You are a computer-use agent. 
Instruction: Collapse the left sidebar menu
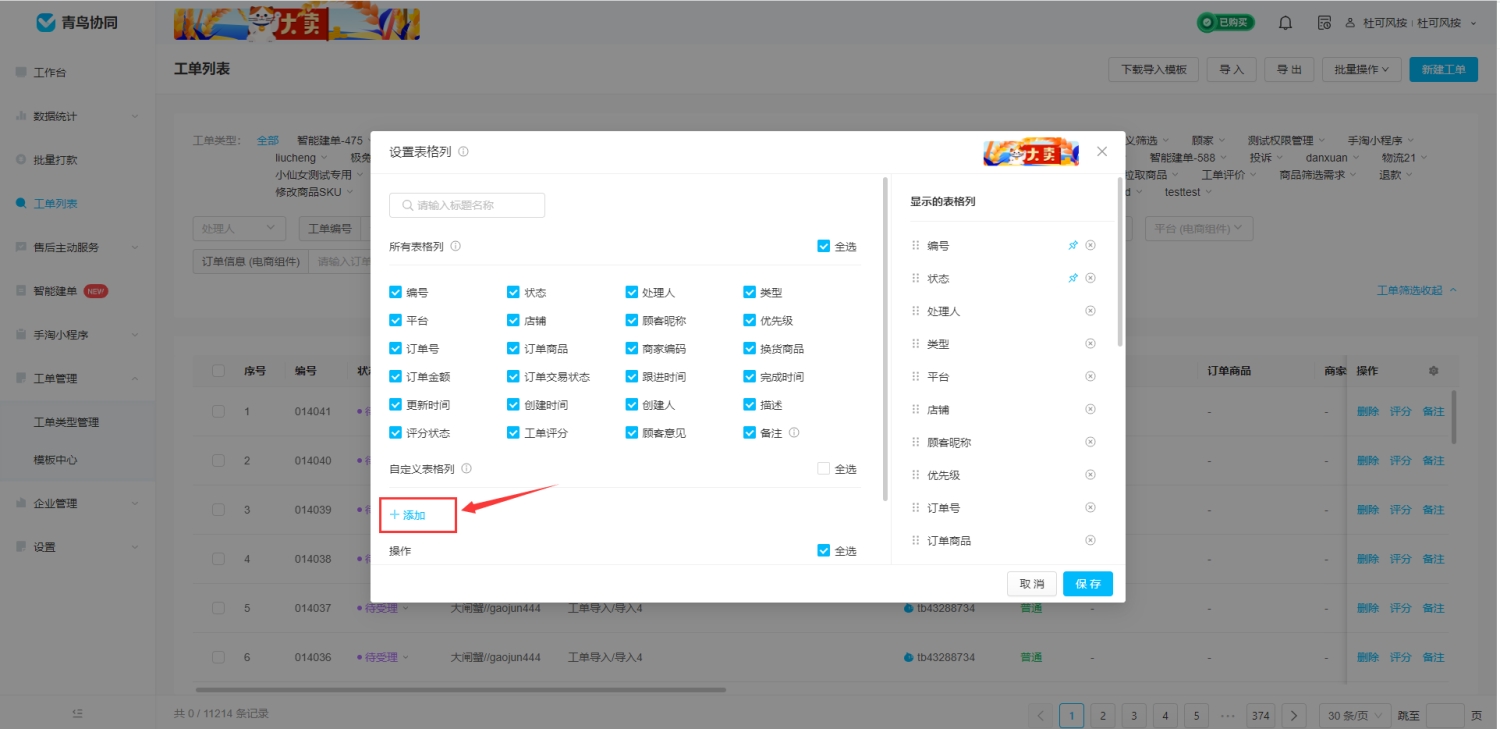click(x=78, y=714)
